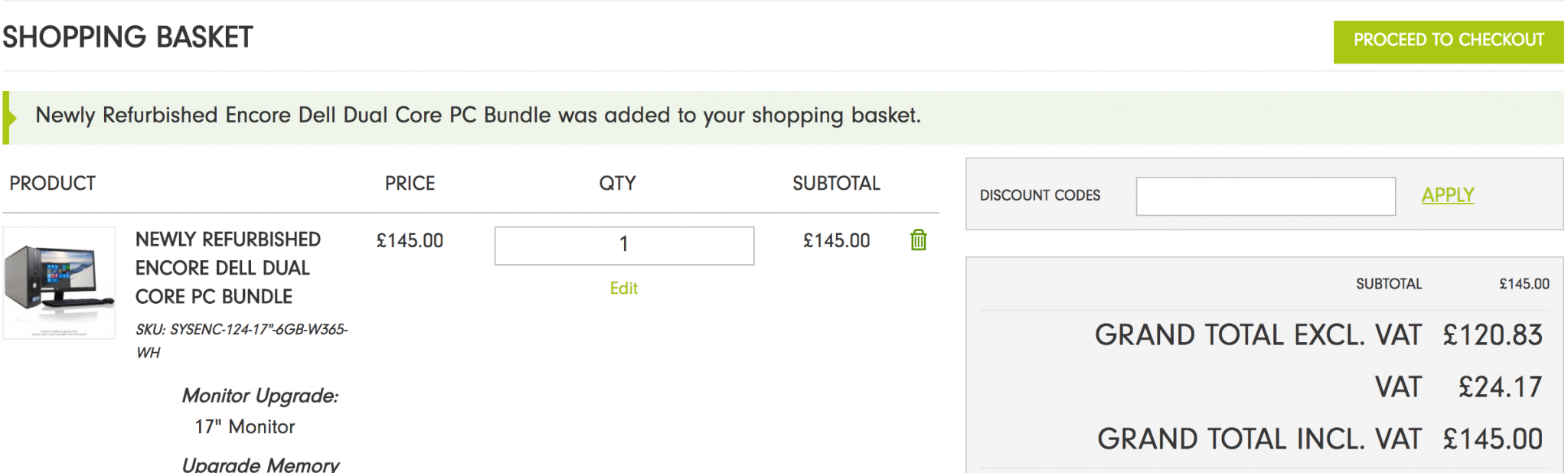Open the Newly Refurbished Encore Dell product title
Screen dimensions: 1568x473
227,268
